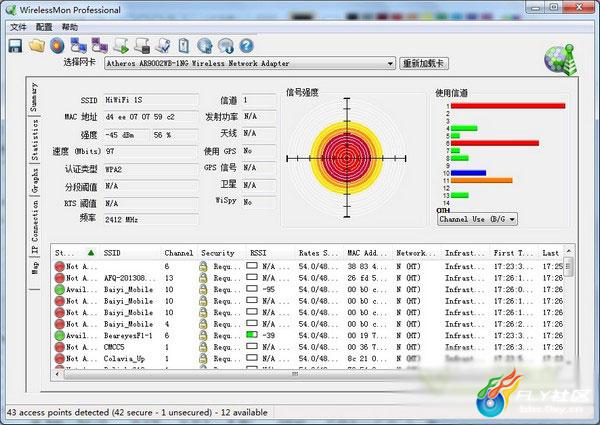The image size is (600, 425).
Task: Open the Channel Use B/G dropdown
Action: tap(477, 219)
